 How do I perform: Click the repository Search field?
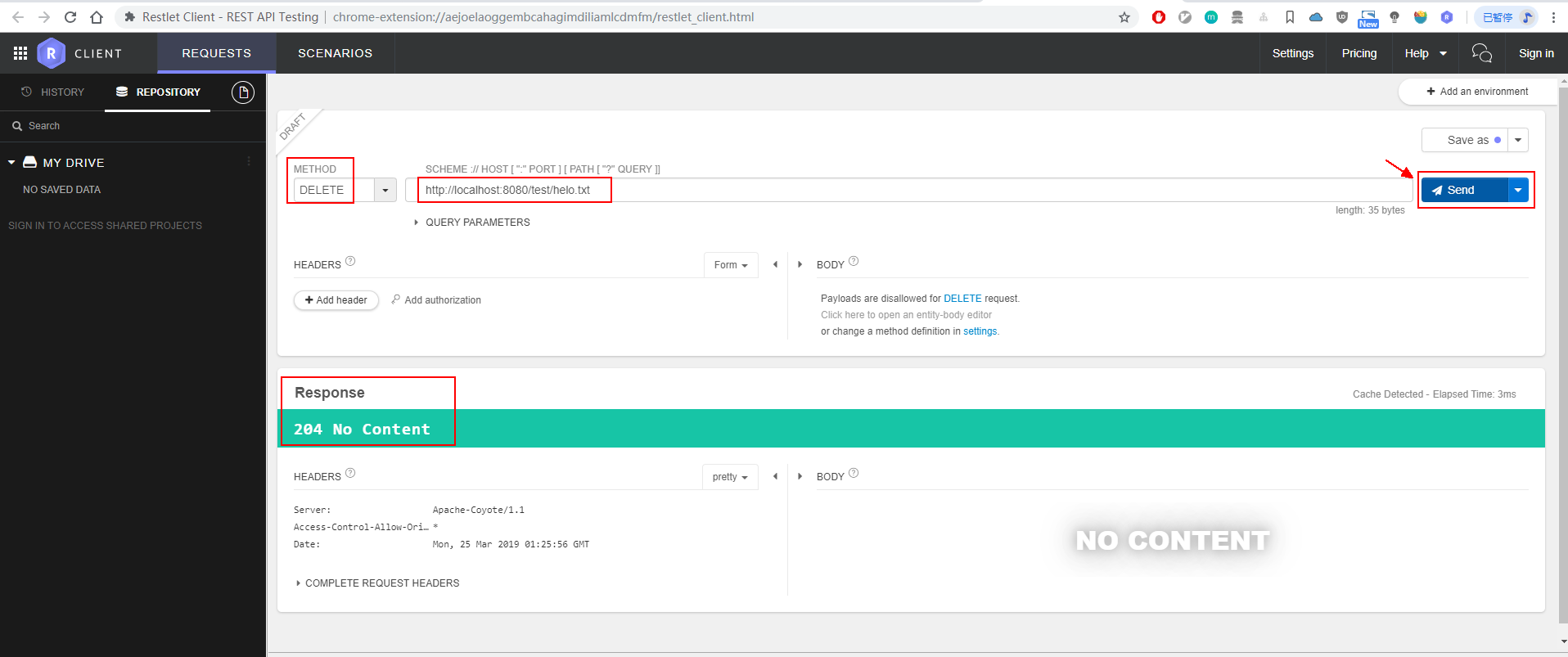tap(133, 126)
